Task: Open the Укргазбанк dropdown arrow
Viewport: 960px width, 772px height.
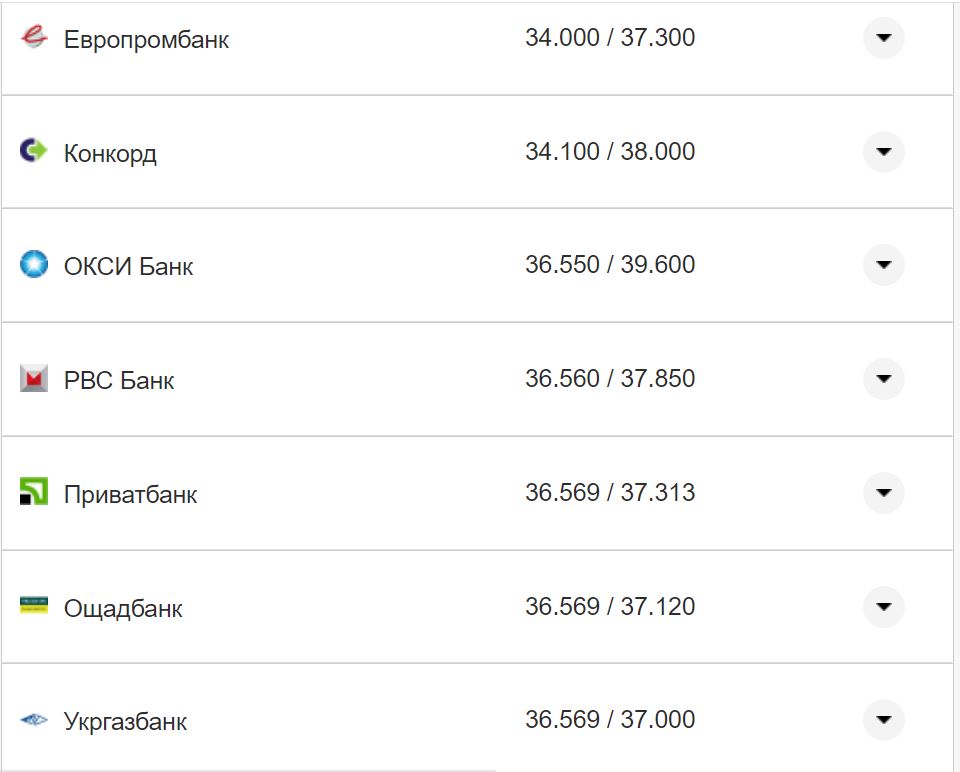Action: pyautogui.click(x=883, y=720)
